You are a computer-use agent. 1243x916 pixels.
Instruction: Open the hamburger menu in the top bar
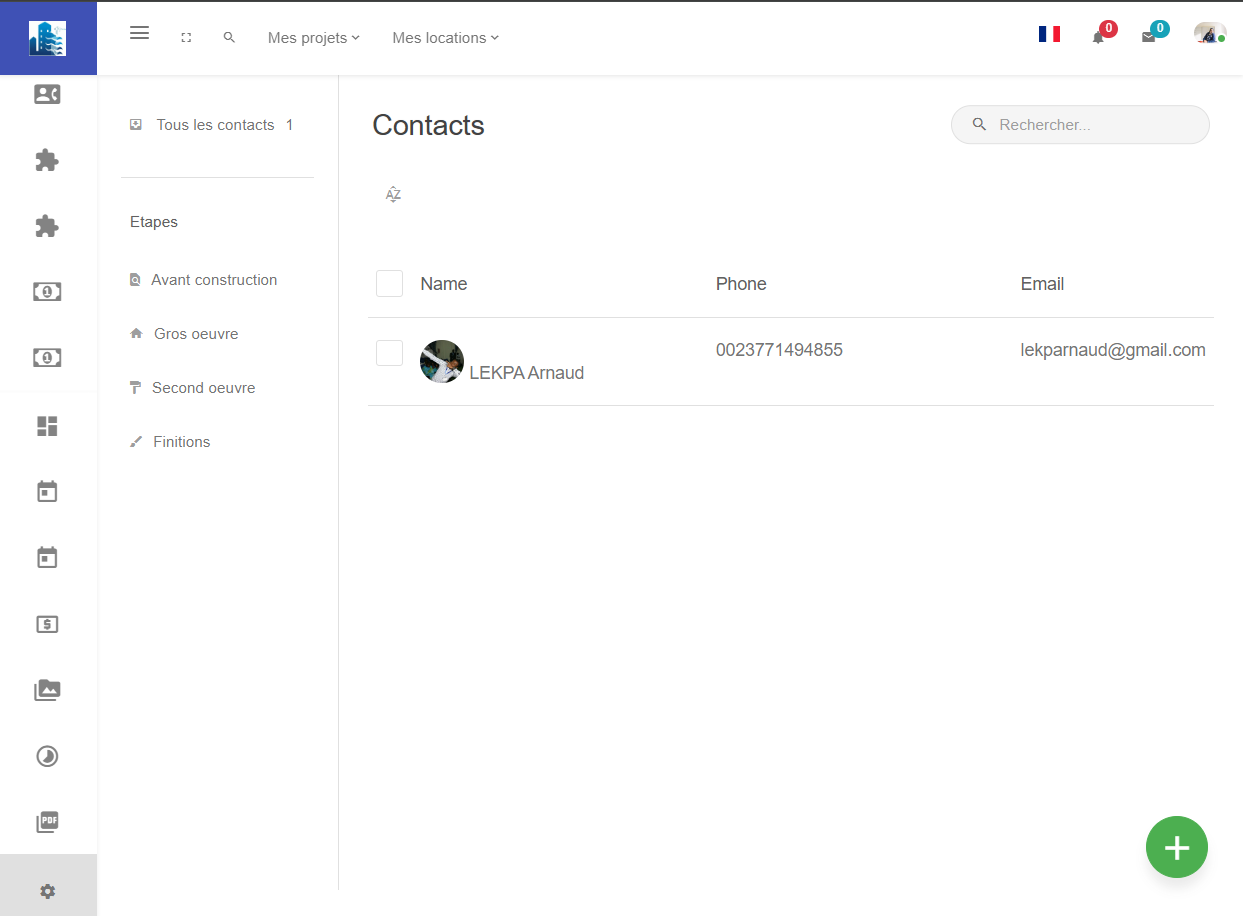[x=140, y=33]
